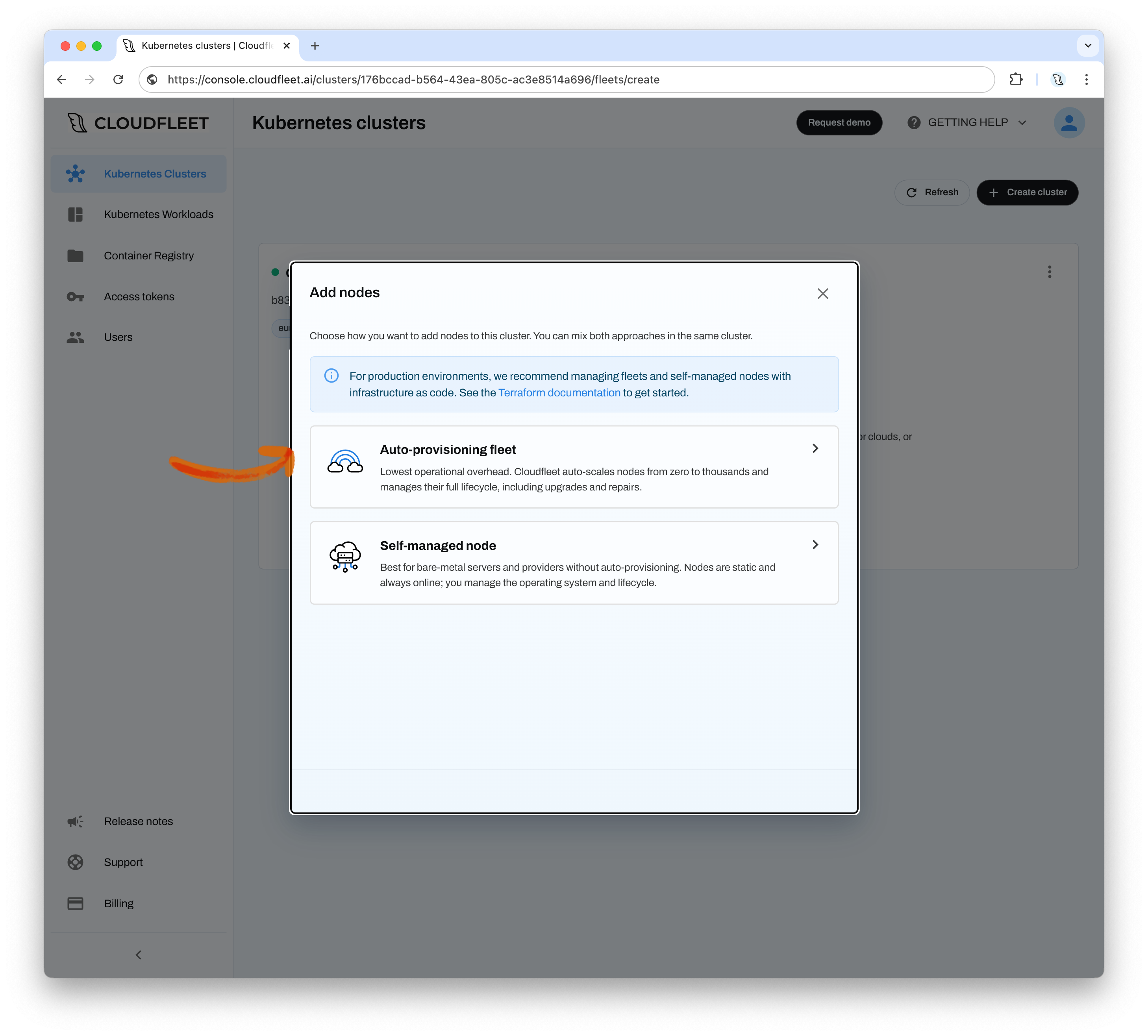Open a new browser tab
The image size is (1148, 1036).
pyautogui.click(x=315, y=46)
